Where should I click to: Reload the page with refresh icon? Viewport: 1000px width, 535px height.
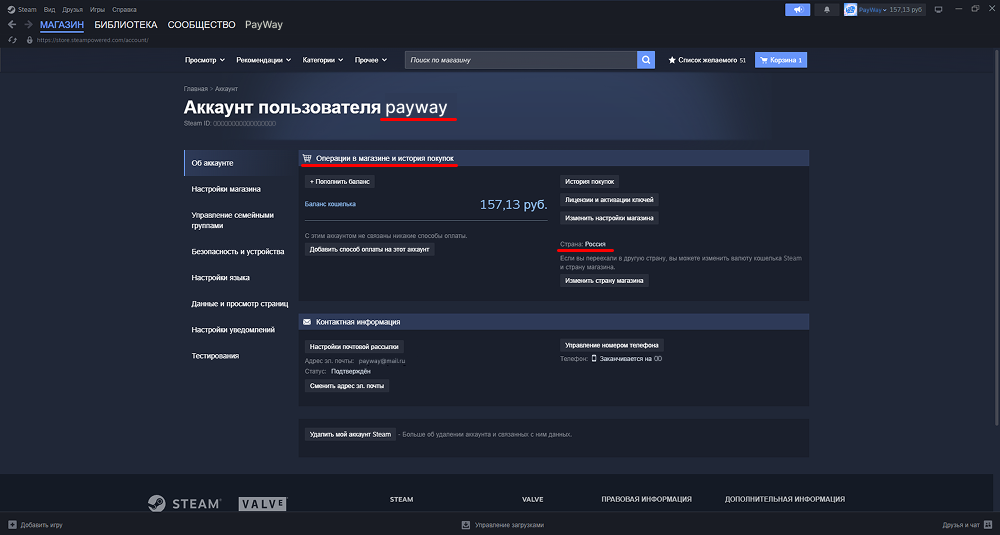pyautogui.click(x=12, y=40)
